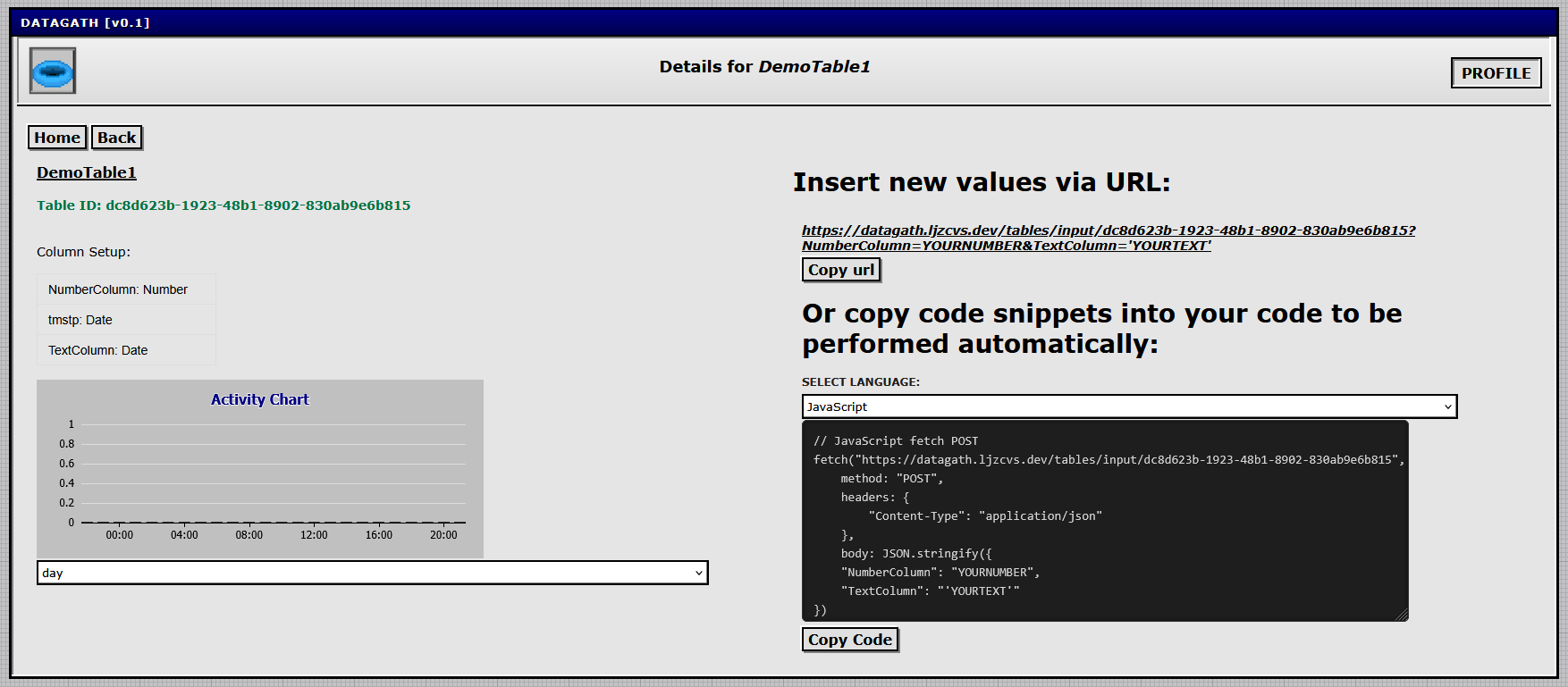The width and height of the screenshot is (1568, 687).
Task: Click the Activity Chart title
Action: tap(259, 399)
